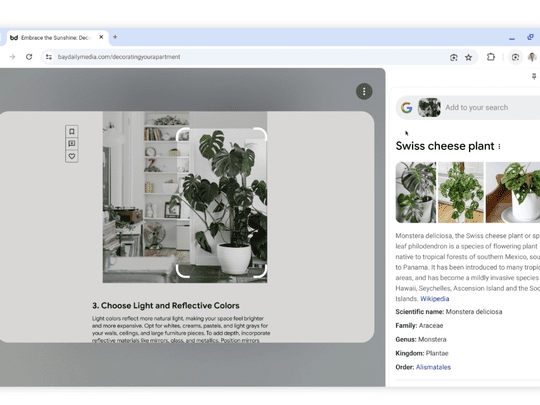Open the third potted plant result image
The width and height of the screenshot is (540, 405).
[513, 192]
